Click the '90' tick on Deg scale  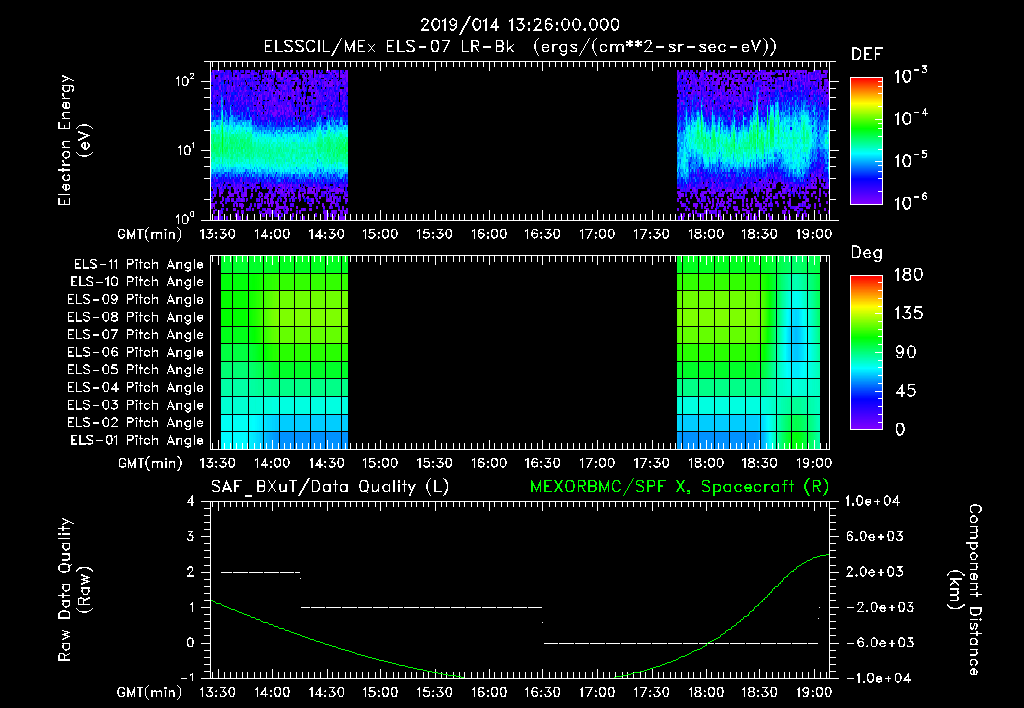click(906, 353)
